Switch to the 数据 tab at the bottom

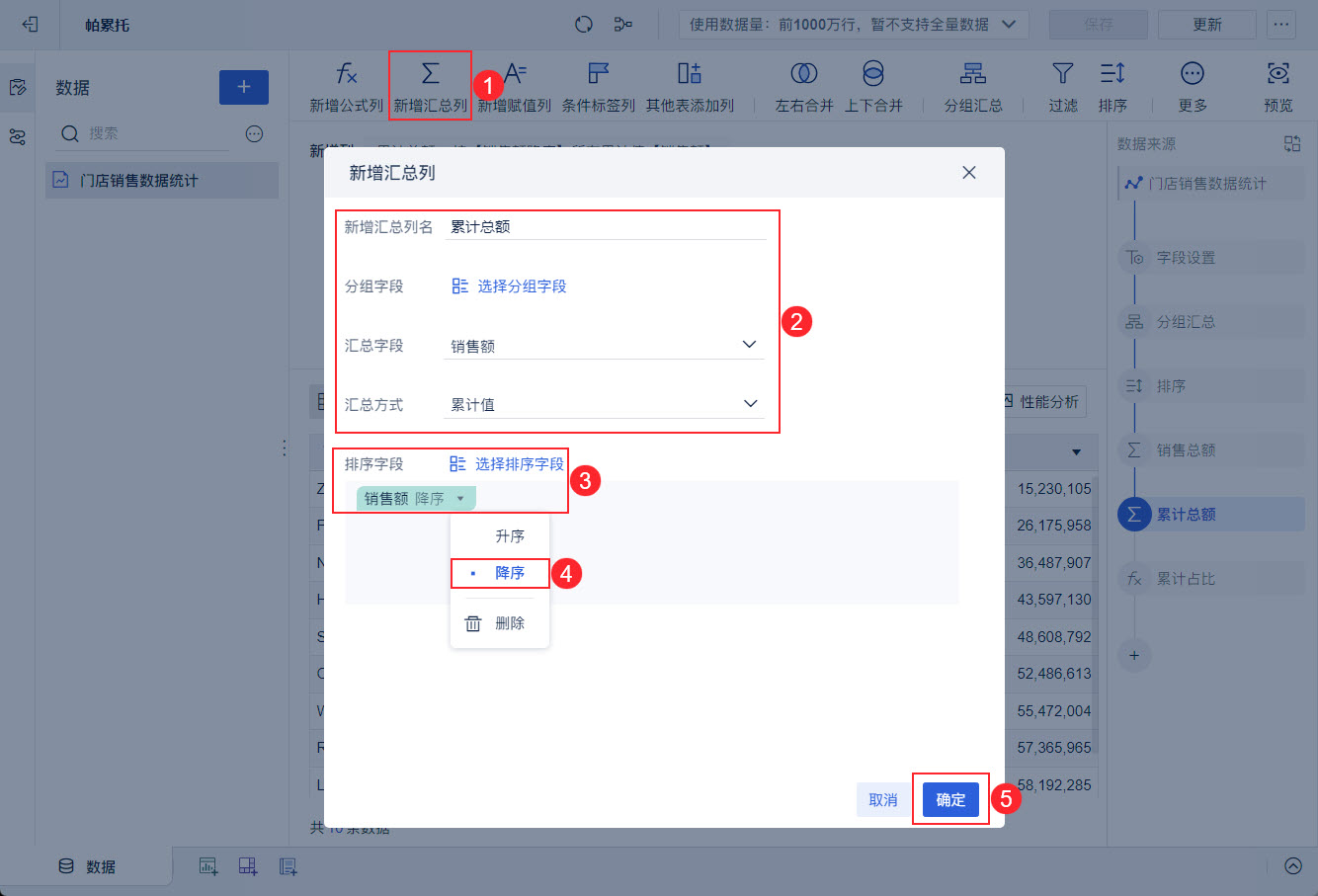click(x=87, y=866)
